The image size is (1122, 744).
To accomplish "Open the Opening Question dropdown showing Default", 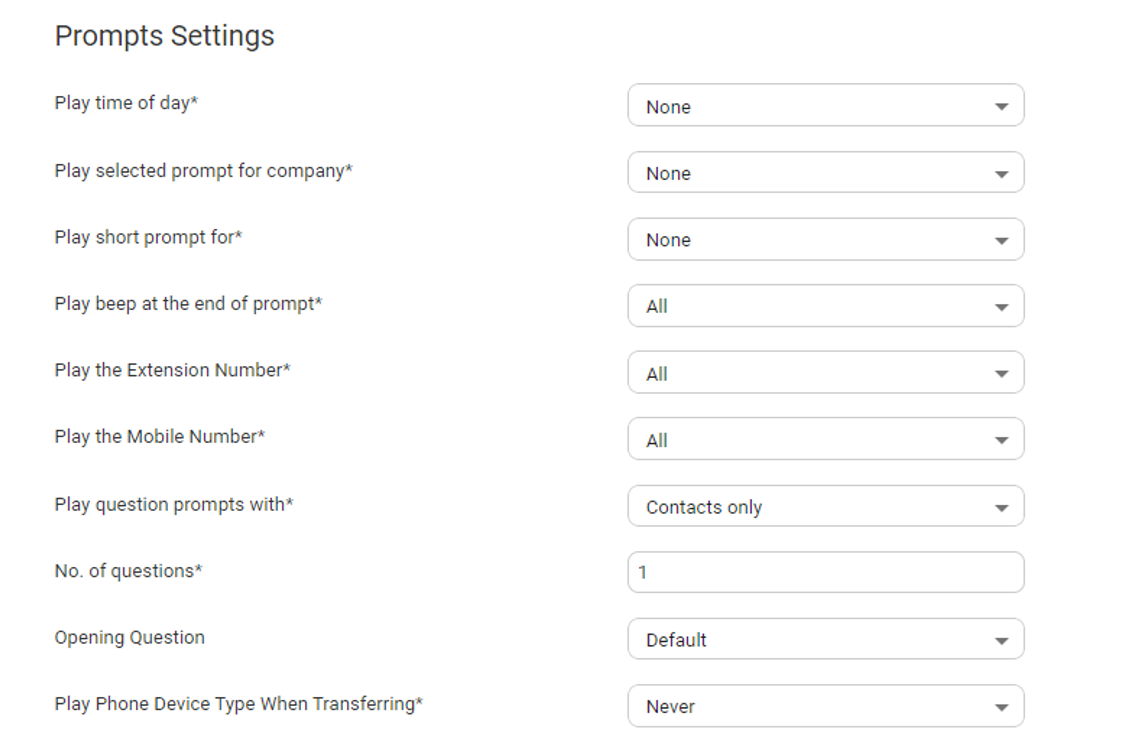I will [824, 640].
